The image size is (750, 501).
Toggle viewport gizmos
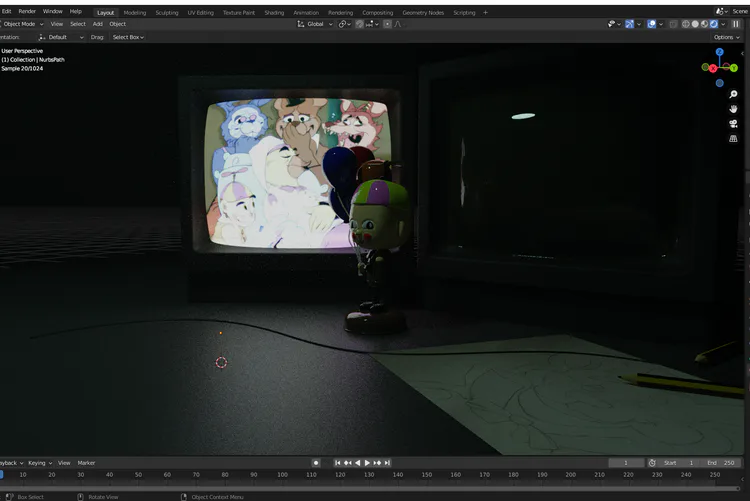click(x=629, y=24)
